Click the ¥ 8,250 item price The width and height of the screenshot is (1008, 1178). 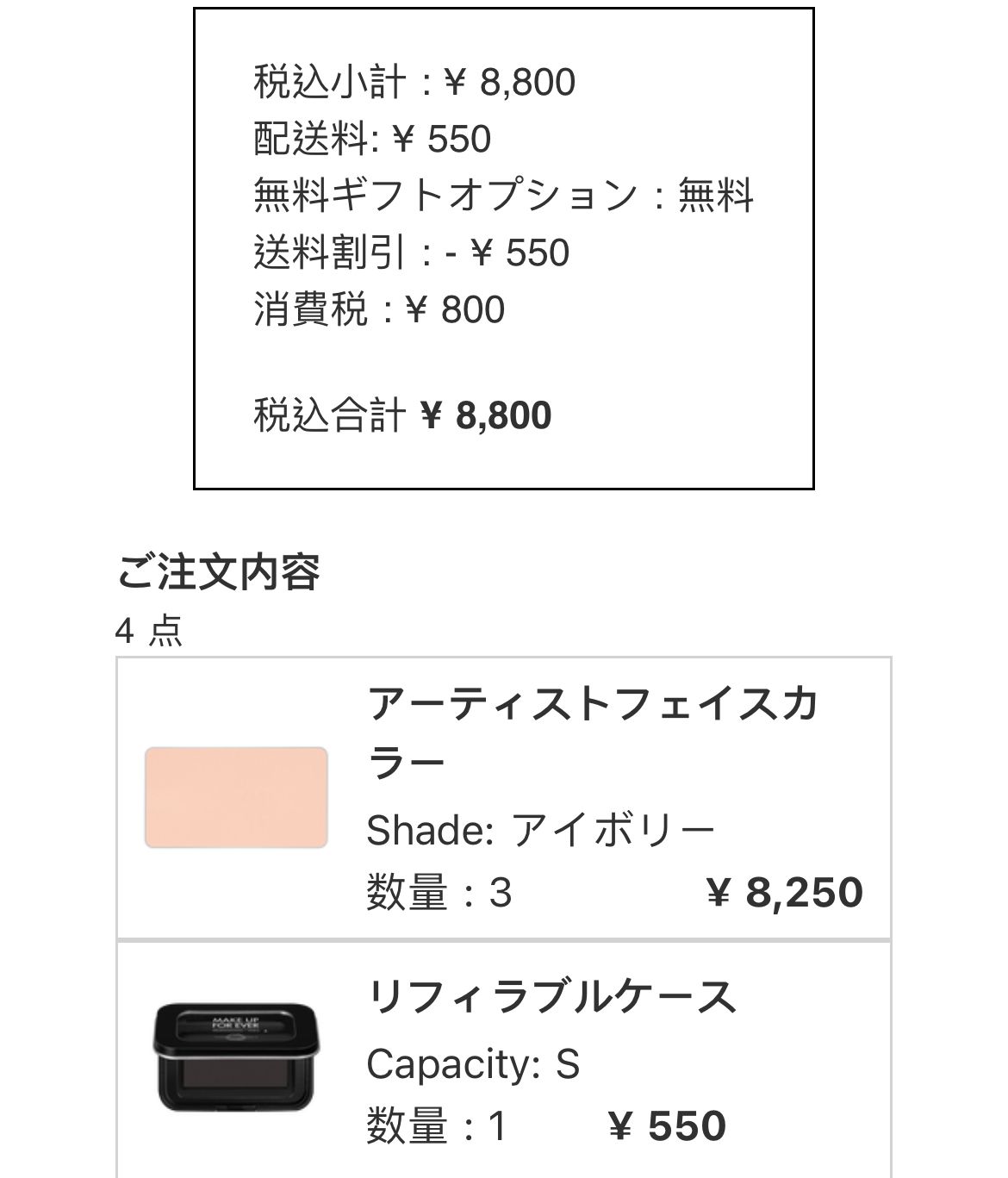784,893
